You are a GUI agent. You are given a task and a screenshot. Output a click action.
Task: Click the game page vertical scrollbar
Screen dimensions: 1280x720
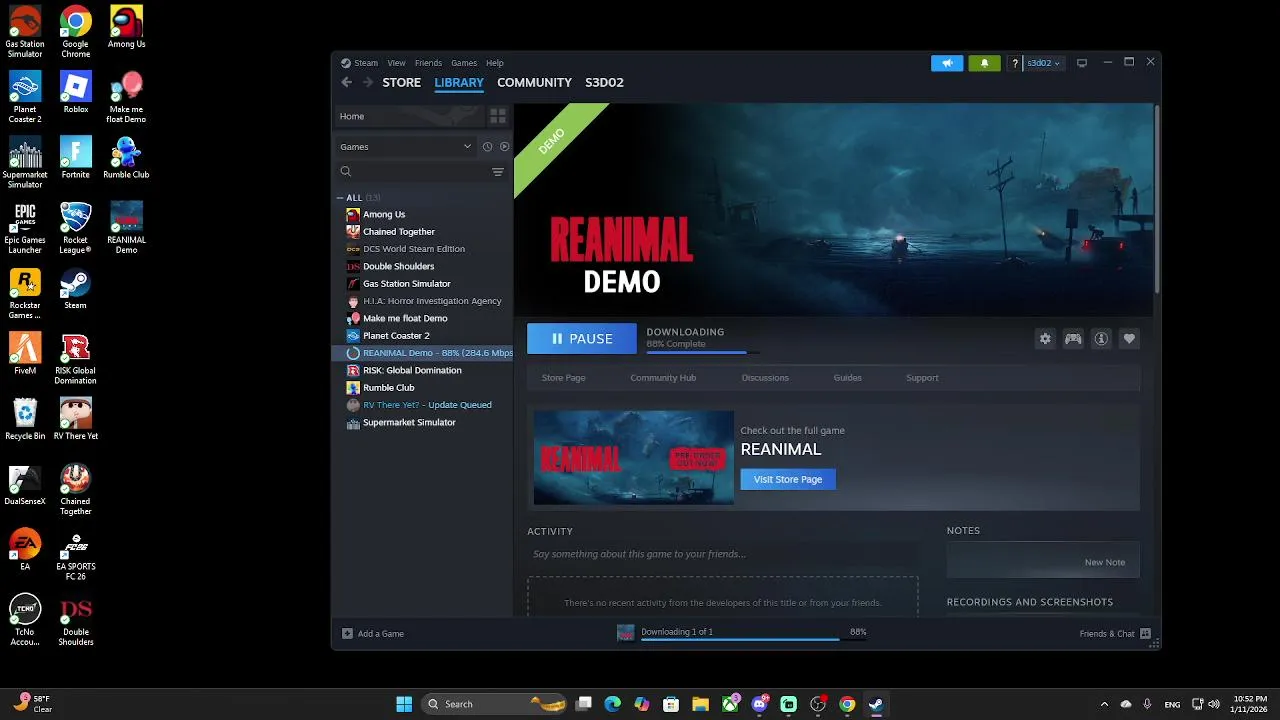pos(1157,198)
